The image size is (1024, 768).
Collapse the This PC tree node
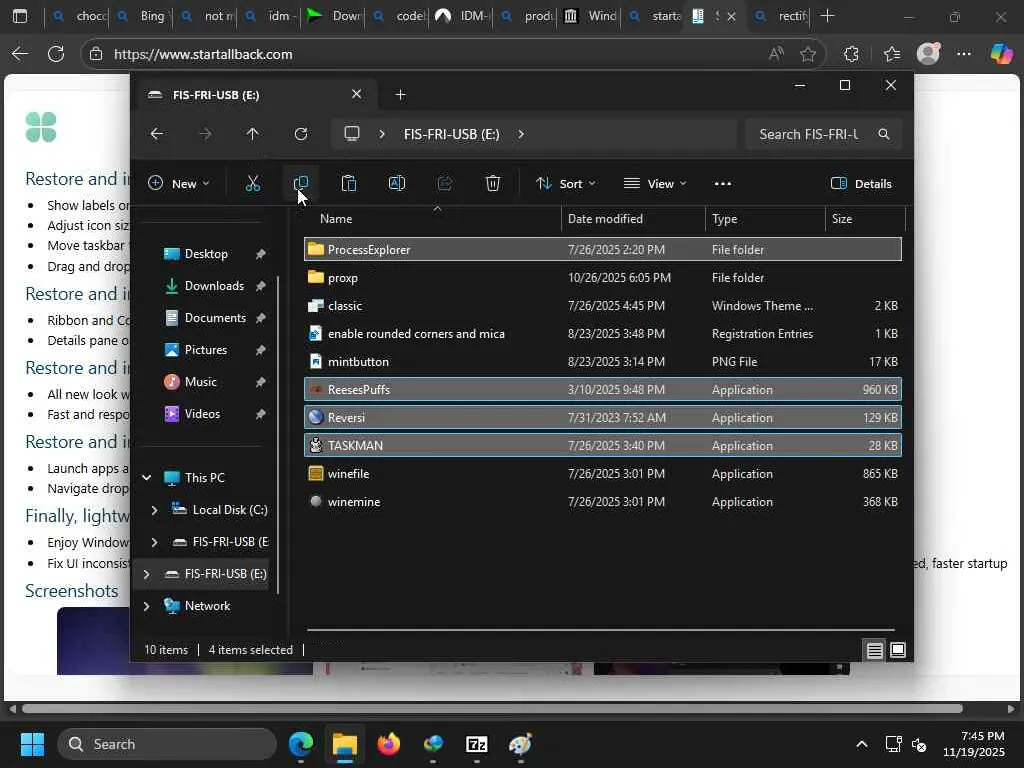point(146,478)
